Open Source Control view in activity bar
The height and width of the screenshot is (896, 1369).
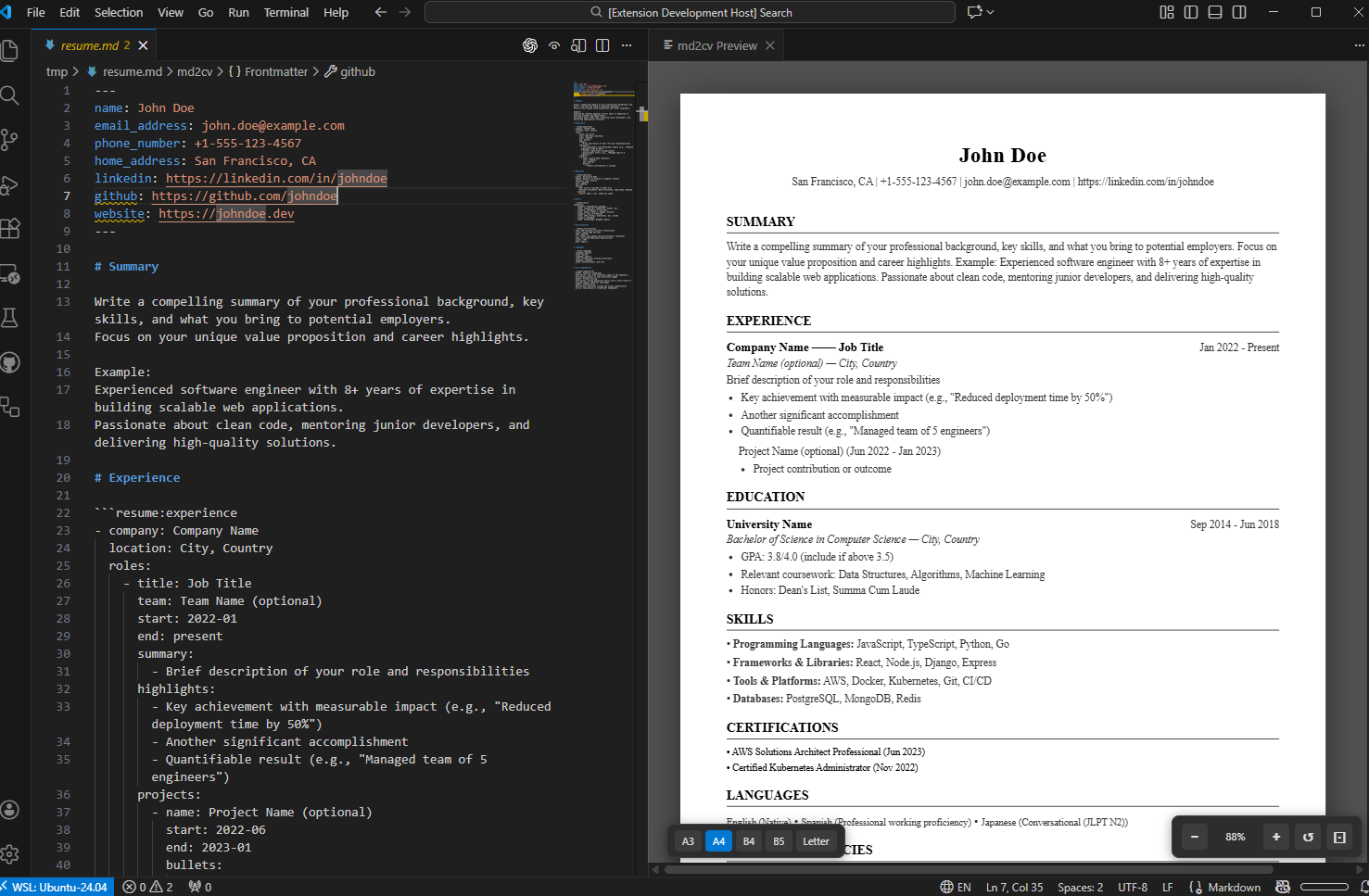point(9,139)
